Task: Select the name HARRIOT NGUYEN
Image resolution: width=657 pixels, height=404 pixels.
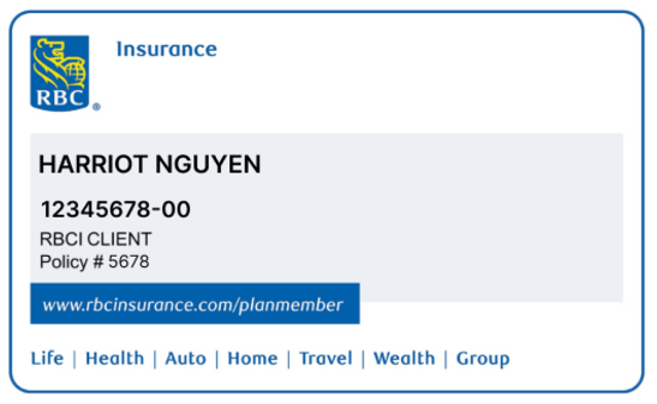Action: pos(150,164)
